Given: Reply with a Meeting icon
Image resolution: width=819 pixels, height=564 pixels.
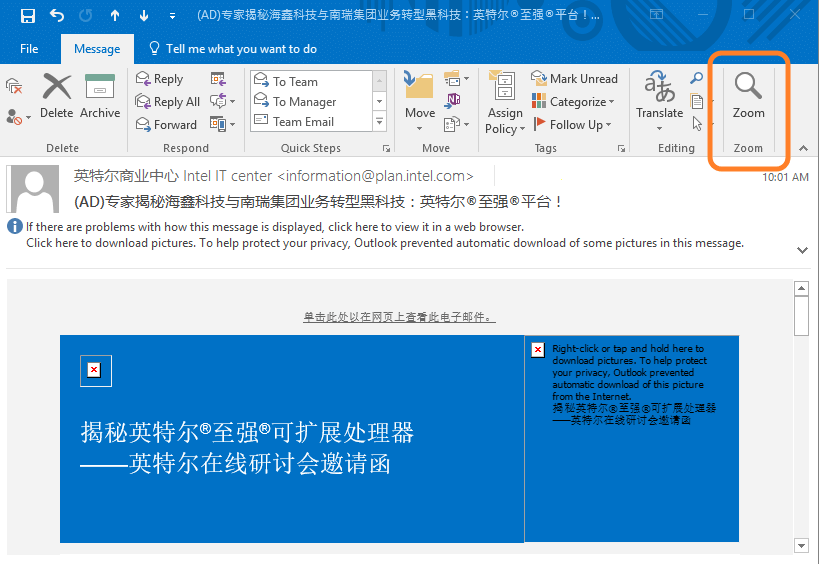Looking at the screenshot, I should pyautogui.click(x=218, y=79).
